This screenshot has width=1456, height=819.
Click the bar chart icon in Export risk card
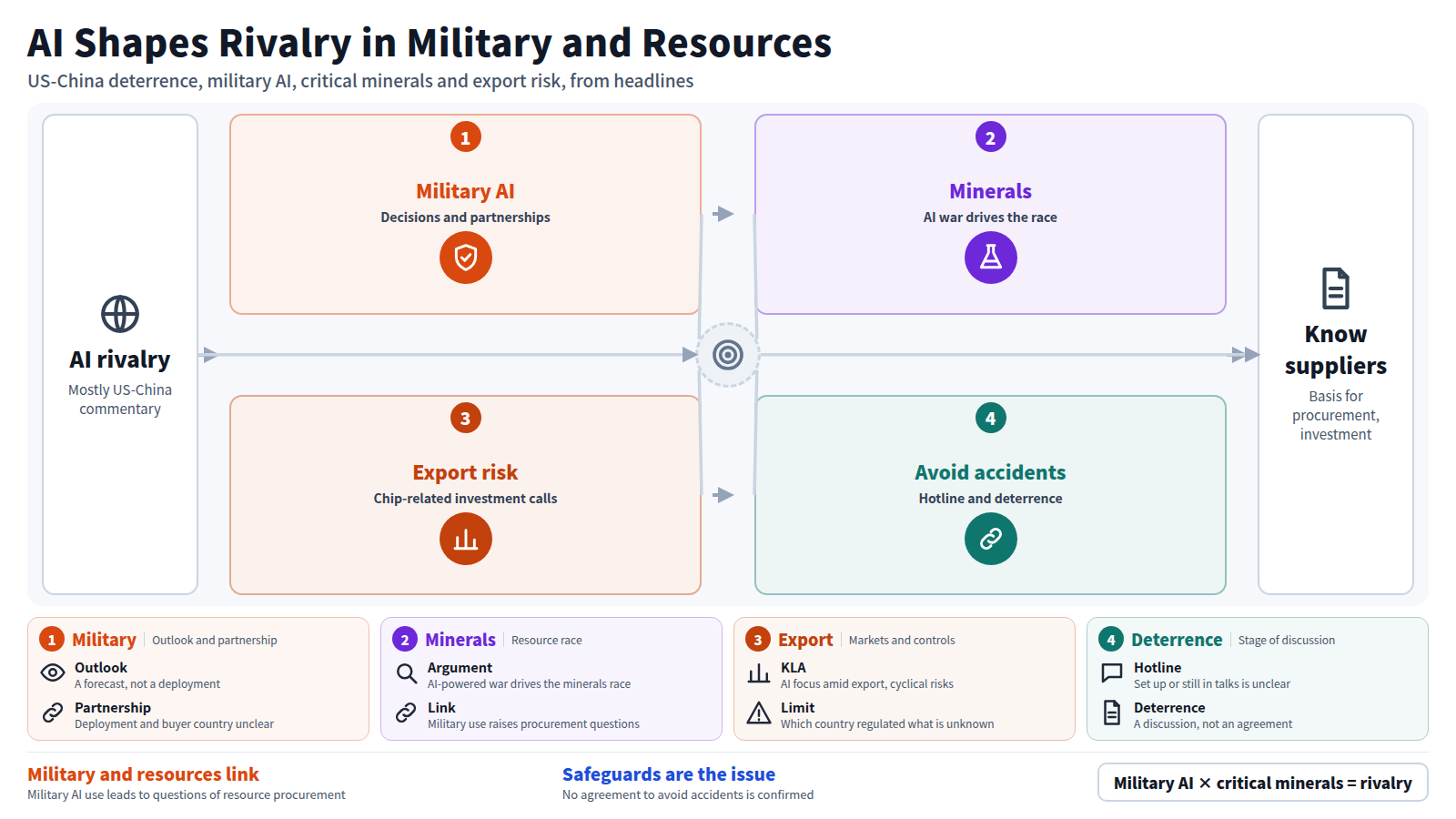pyautogui.click(x=466, y=539)
